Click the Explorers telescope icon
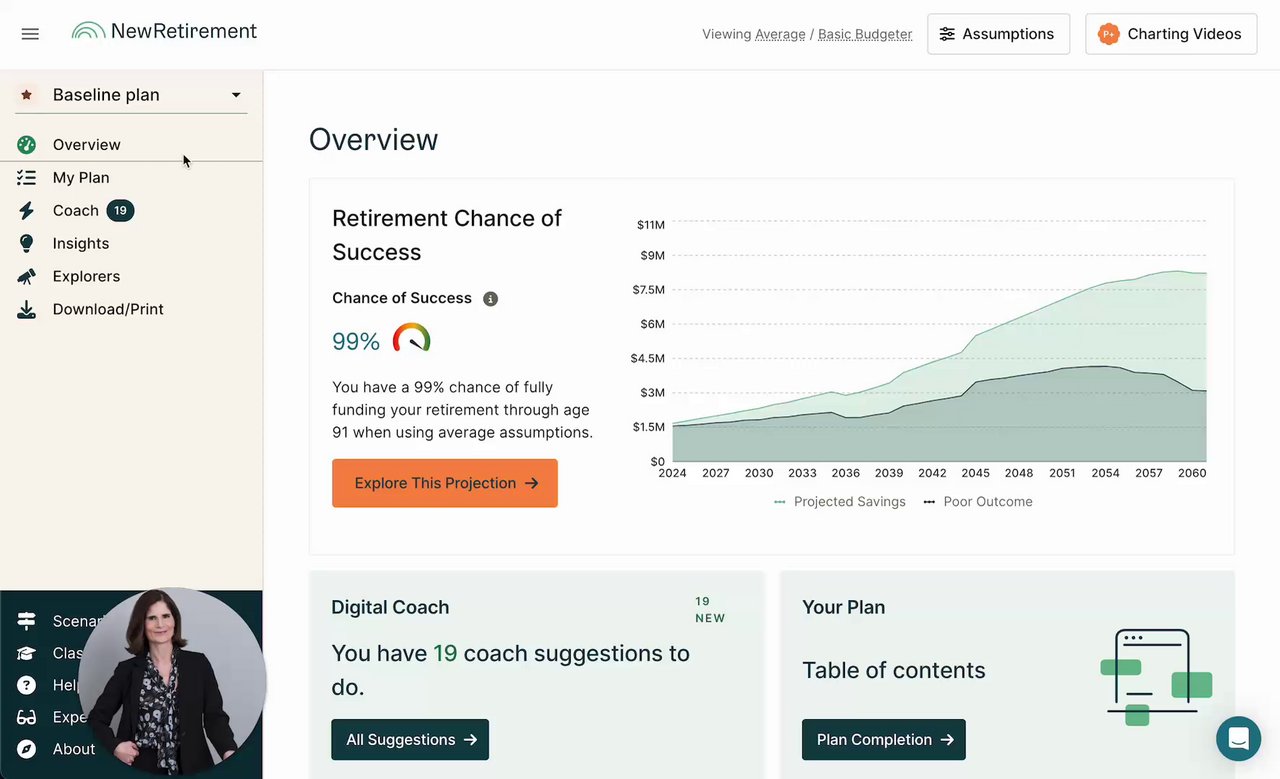 27,277
